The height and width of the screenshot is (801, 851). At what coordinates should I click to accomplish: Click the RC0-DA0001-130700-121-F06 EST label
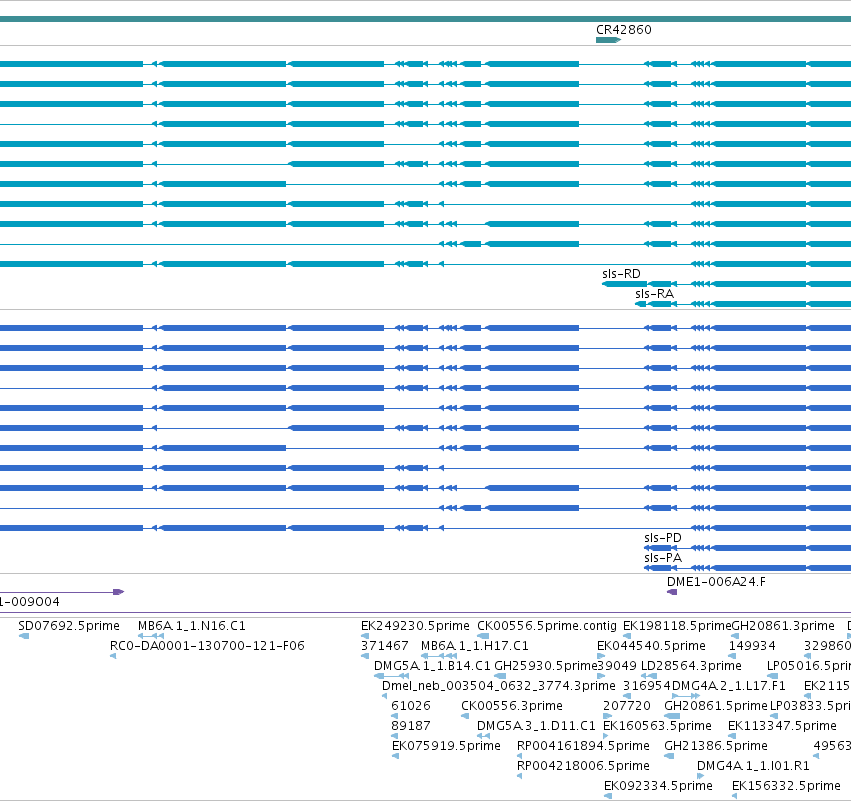207,646
